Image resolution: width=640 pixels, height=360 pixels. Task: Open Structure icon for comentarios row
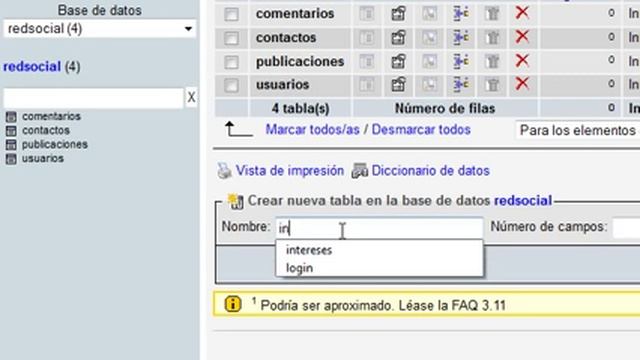point(398,13)
